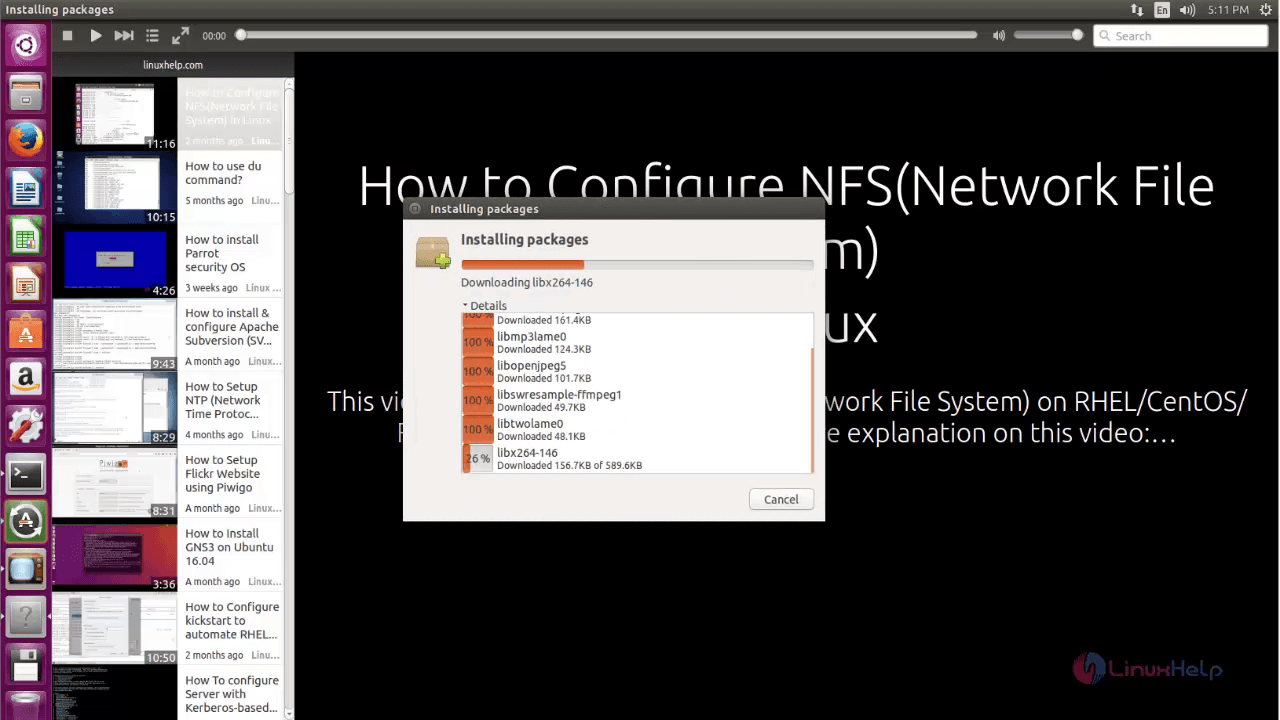
Task: Open the Apache Subversion video thumbnail
Action: (x=115, y=335)
